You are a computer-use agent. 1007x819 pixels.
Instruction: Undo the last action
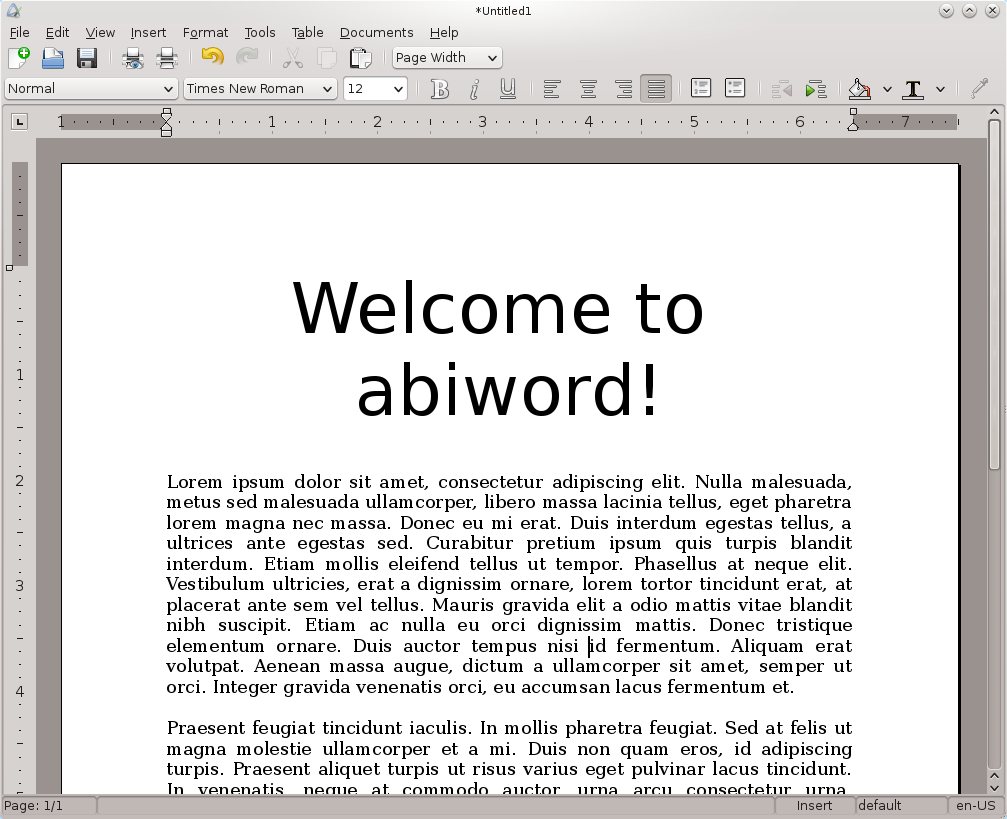(x=213, y=58)
